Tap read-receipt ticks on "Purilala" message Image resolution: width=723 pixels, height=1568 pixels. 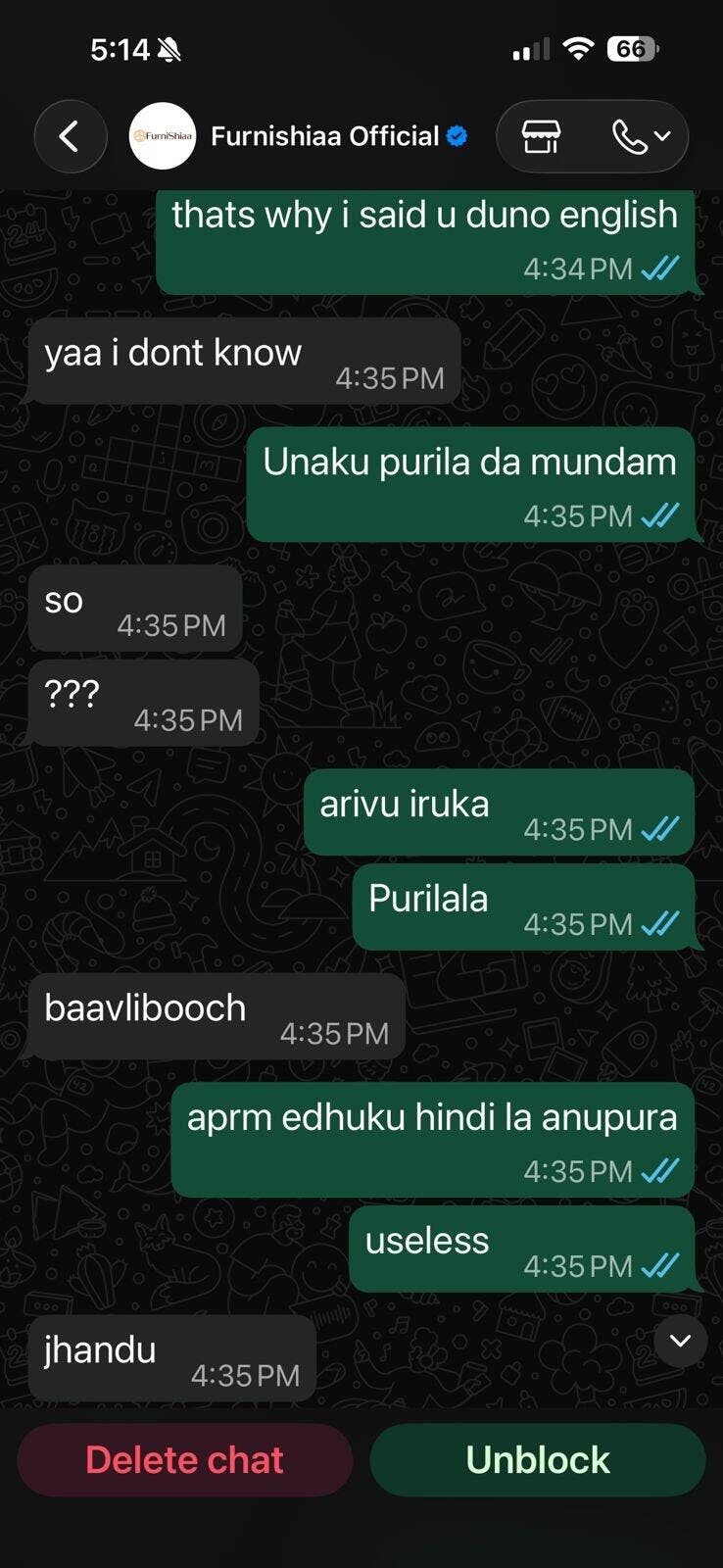(660, 924)
